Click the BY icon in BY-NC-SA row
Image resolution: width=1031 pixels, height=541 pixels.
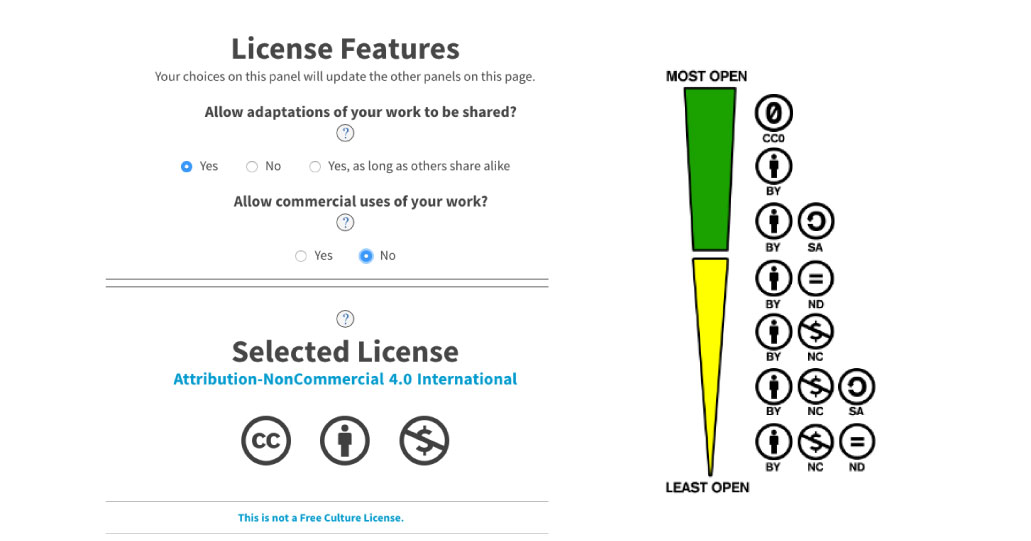(x=773, y=387)
